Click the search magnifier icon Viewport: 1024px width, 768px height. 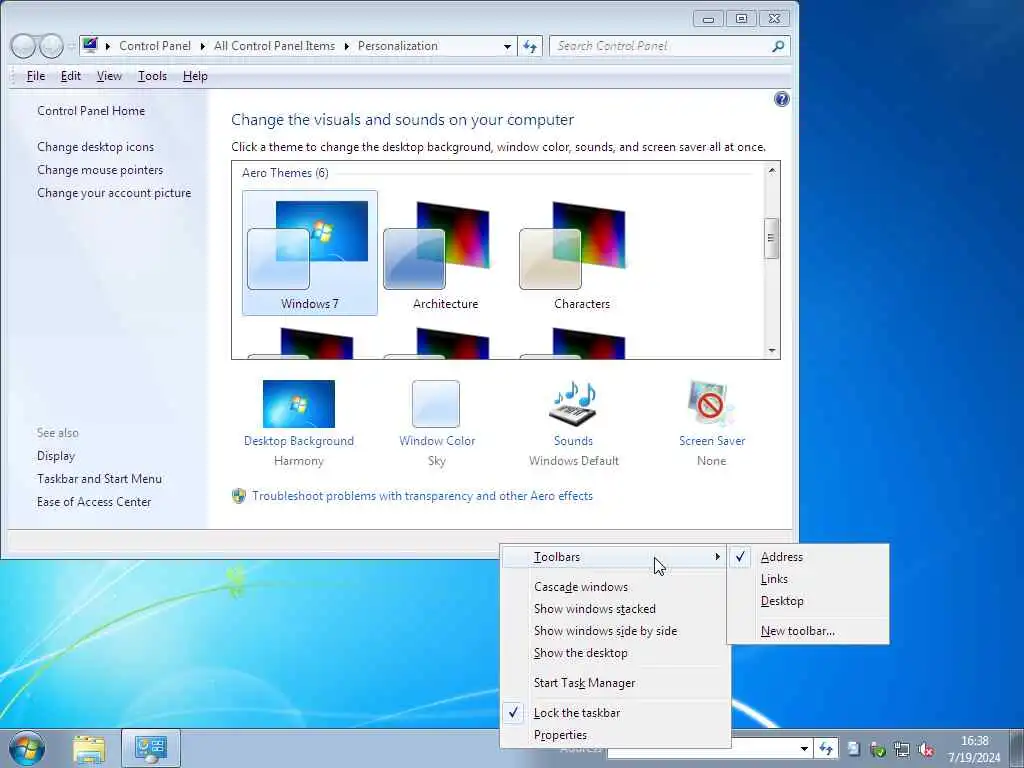click(777, 46)
